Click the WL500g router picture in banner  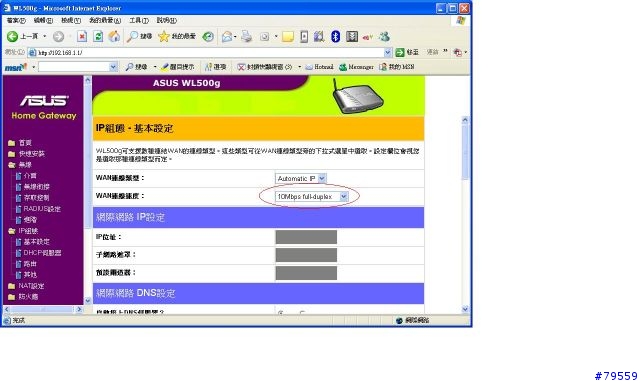[358, 96]
